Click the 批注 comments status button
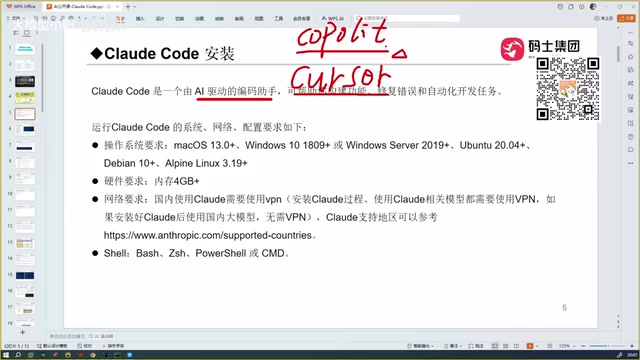The image size is (640, 360). pos(476,346)
